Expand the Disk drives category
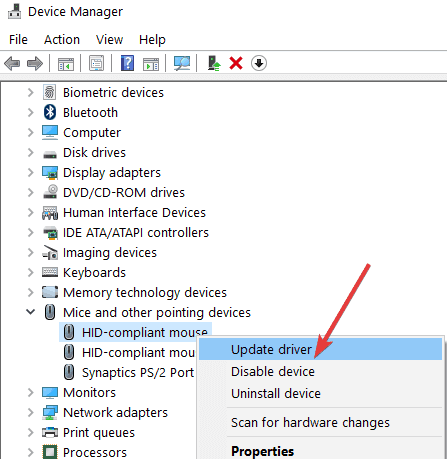 (x=31, y=152)
